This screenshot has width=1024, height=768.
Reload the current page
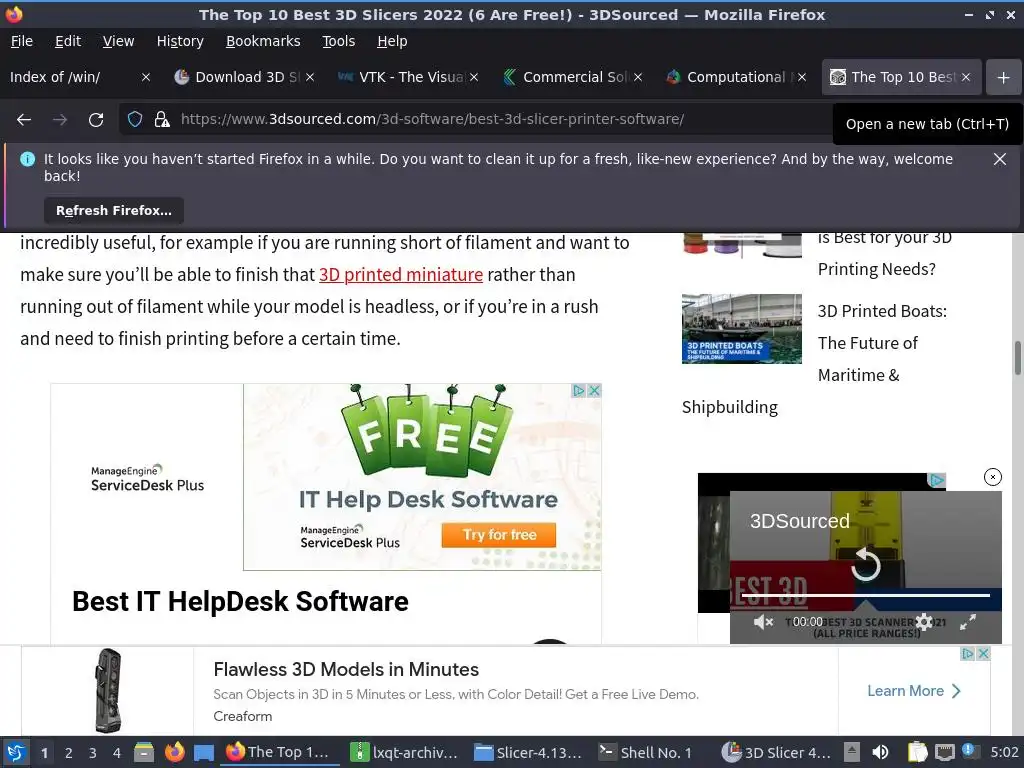(96, 120)
